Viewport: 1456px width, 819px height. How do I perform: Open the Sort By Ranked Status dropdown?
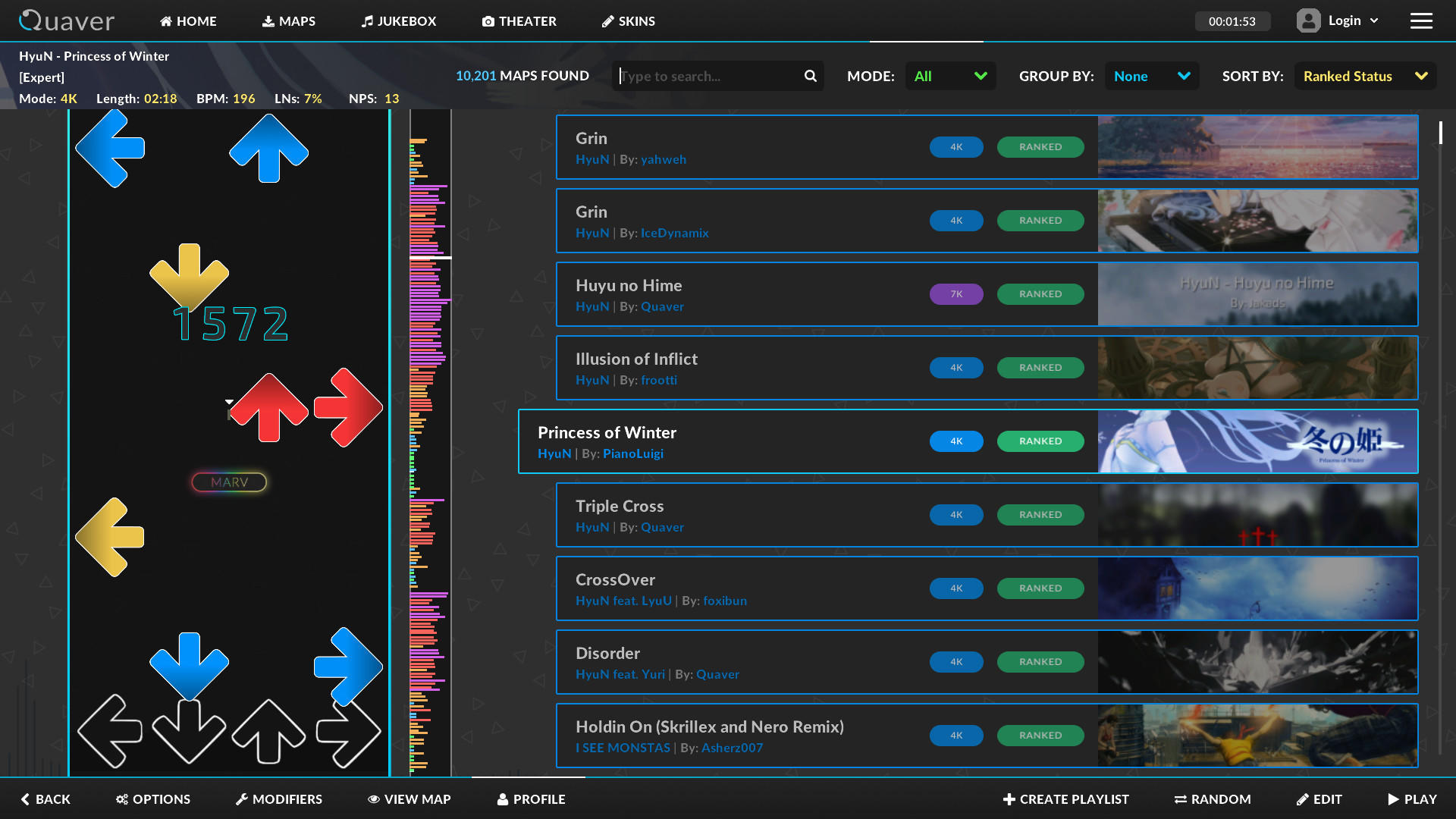click(1363, 76)
